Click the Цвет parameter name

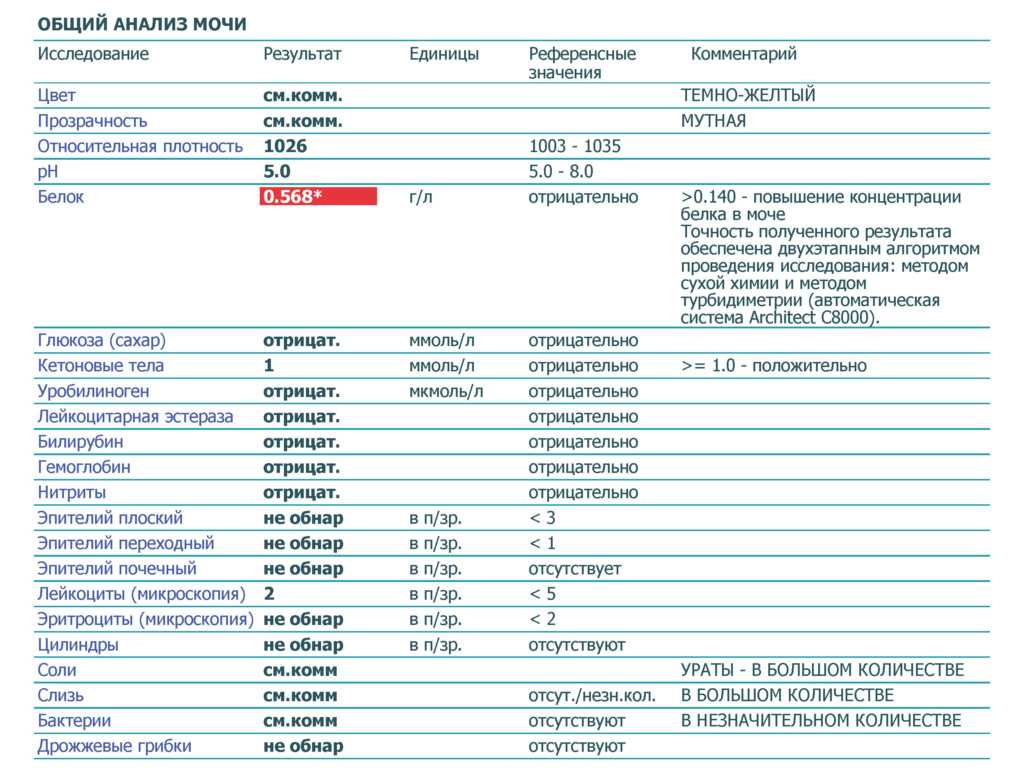point(56,95)
